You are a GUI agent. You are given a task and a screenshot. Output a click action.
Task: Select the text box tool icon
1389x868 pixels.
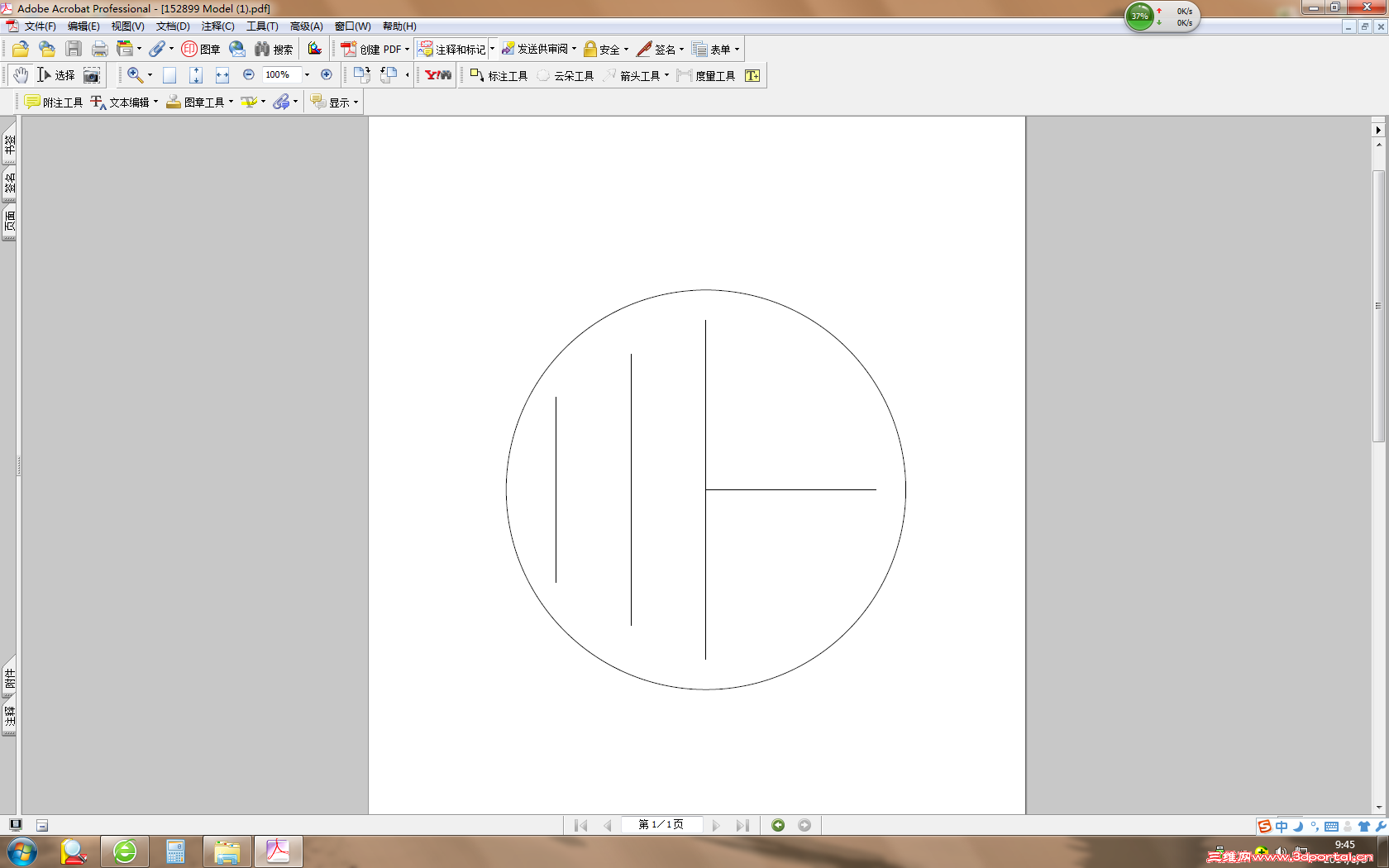tap(752, 75)
